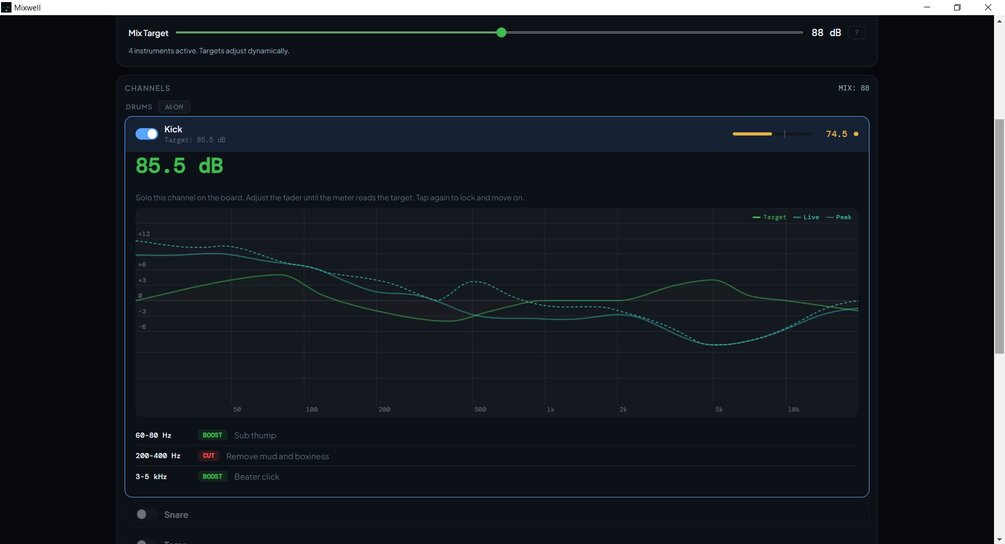The image size is (1005, 544).
Task: Expand the Snare channel row
Action: (497, 515)
